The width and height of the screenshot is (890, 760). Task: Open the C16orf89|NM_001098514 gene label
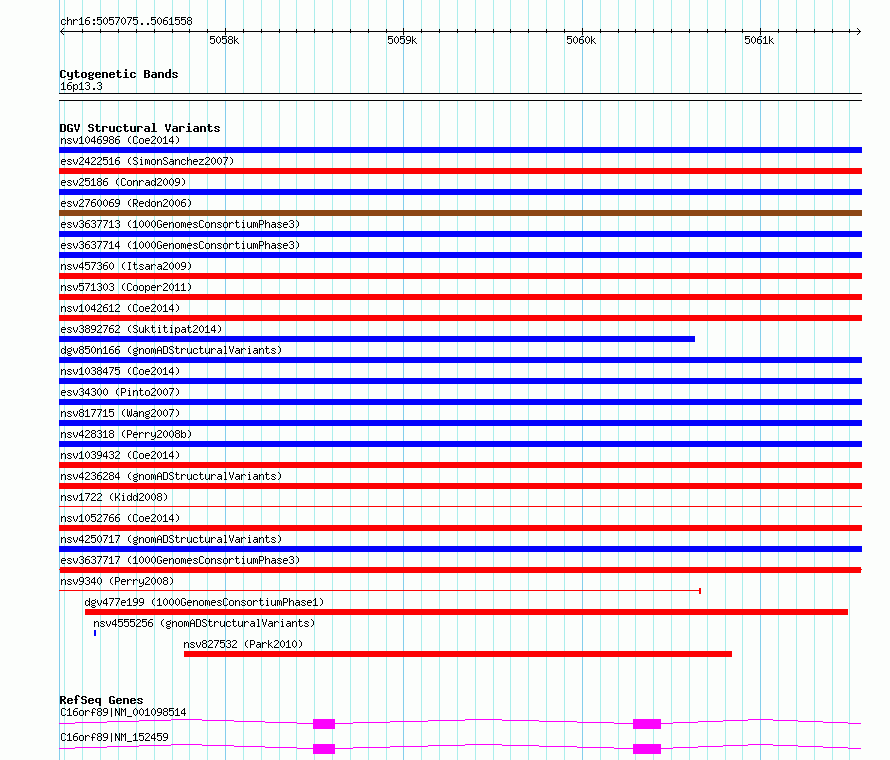pyautogui.click(x=123, y=712)
